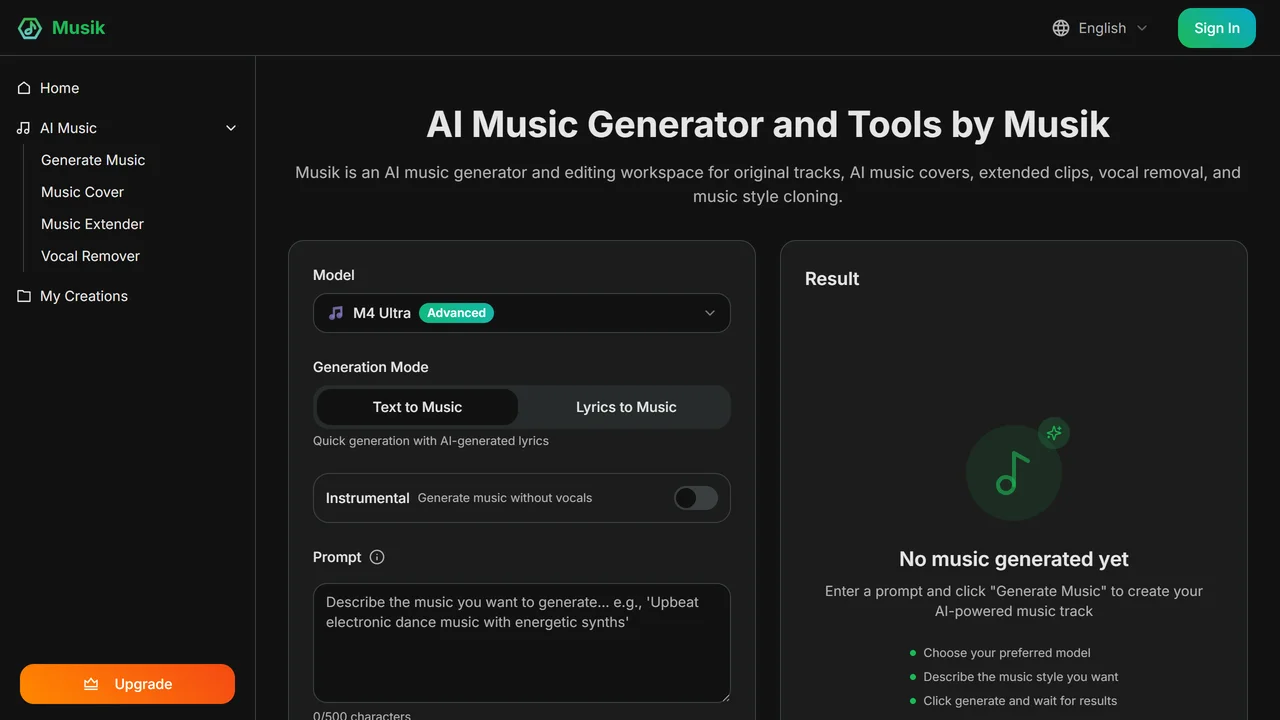Click the My Creations folder icon
This screenshot has height=720, width=1280.
tap(24, 296)
